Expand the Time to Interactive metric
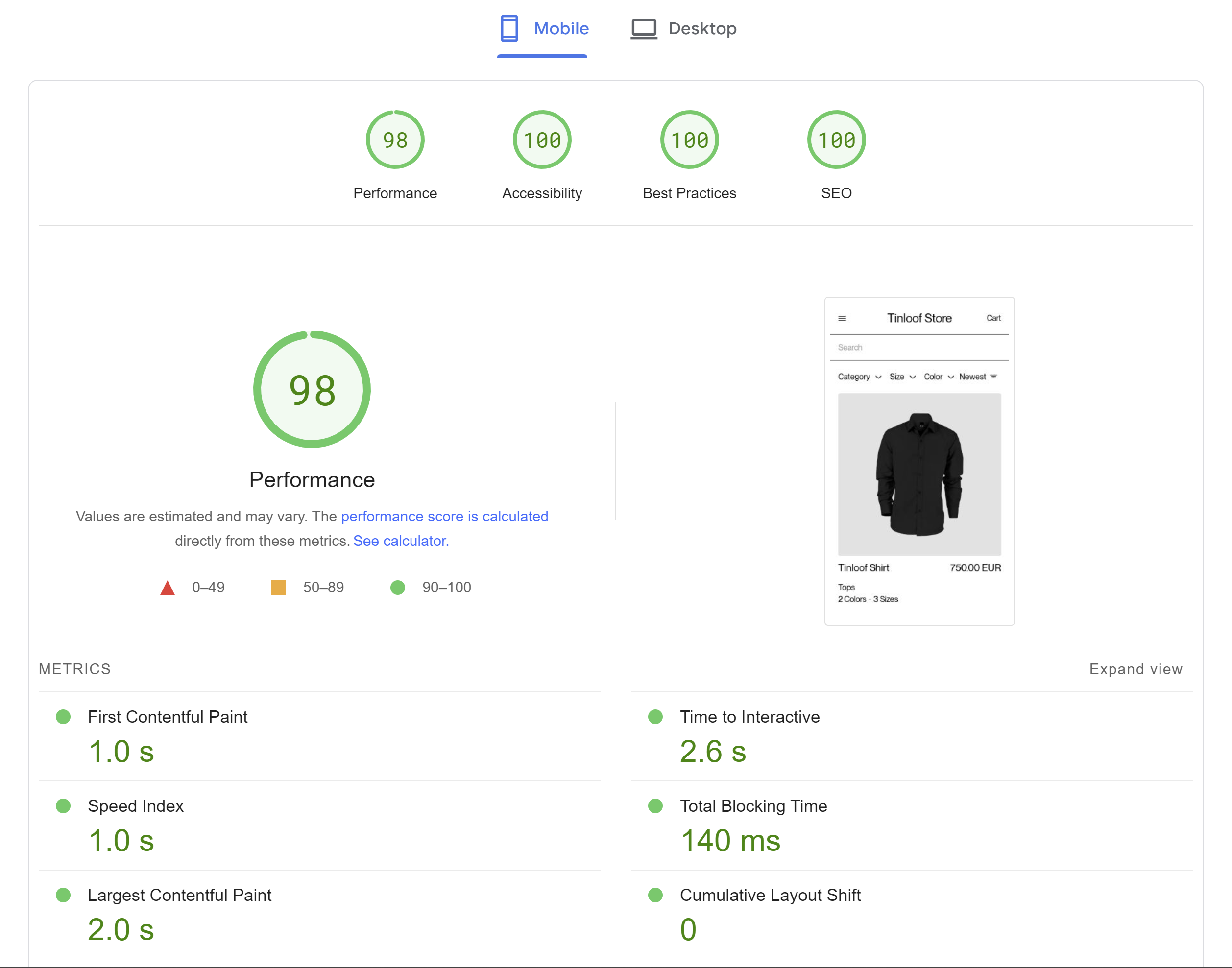Viewport: 1232px width, 968px height. (x=749, y=717)
